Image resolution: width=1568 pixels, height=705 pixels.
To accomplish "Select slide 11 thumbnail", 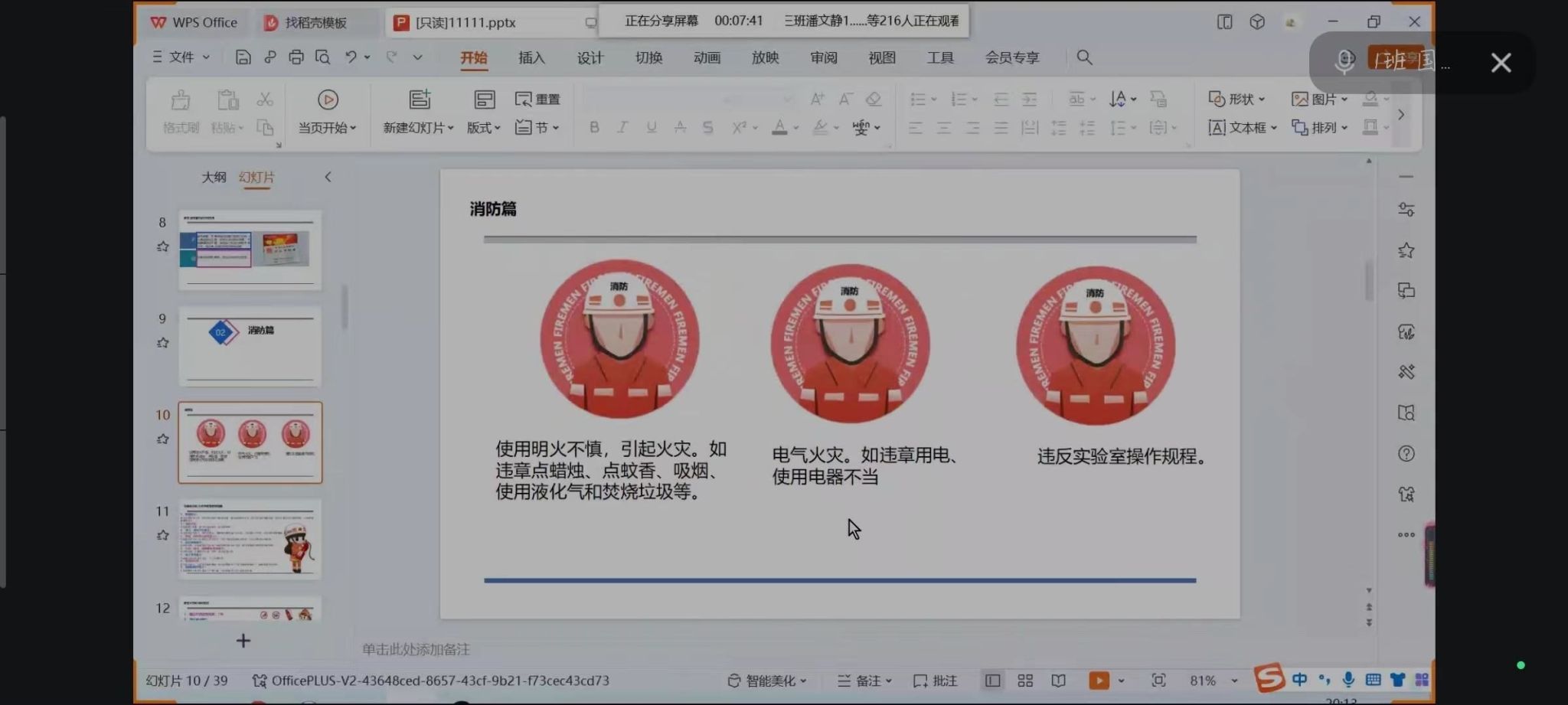I will 250,539.
